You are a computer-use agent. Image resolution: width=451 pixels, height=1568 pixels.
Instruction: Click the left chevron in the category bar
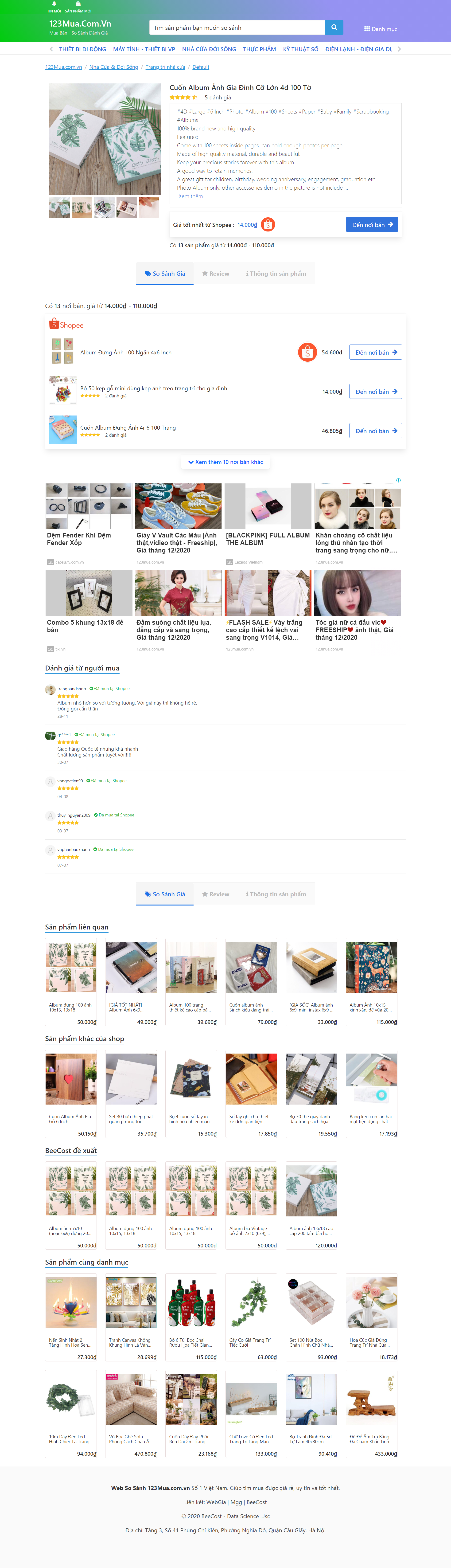point(51,49)
